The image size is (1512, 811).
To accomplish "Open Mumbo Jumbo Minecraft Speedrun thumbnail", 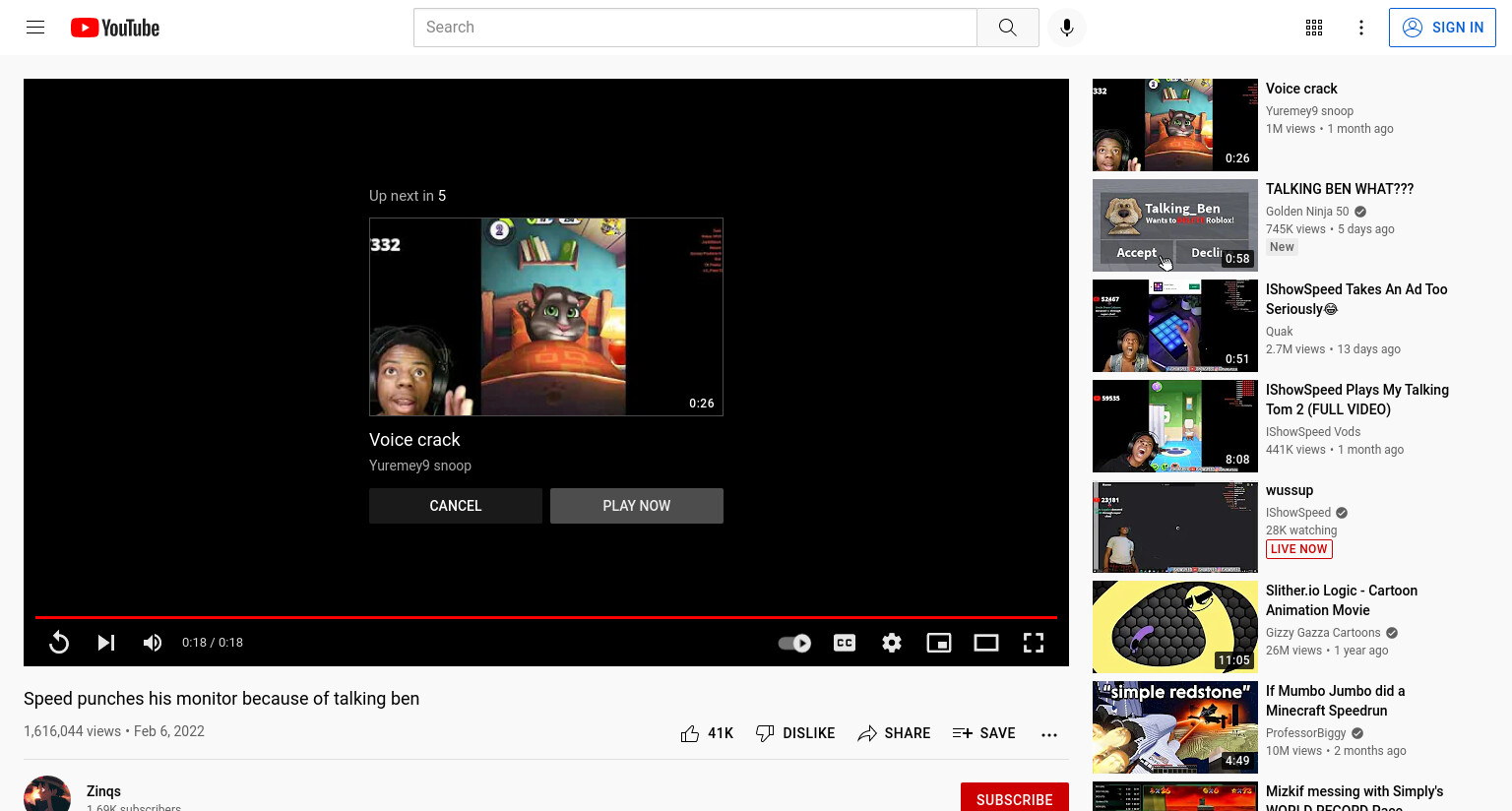I will (1175, 727).
